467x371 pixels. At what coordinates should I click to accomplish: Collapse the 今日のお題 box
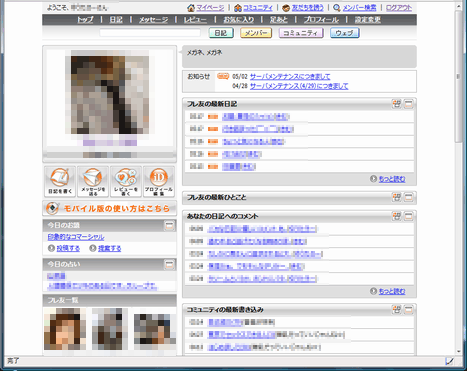pyautogui.click(x=169, y=225)
